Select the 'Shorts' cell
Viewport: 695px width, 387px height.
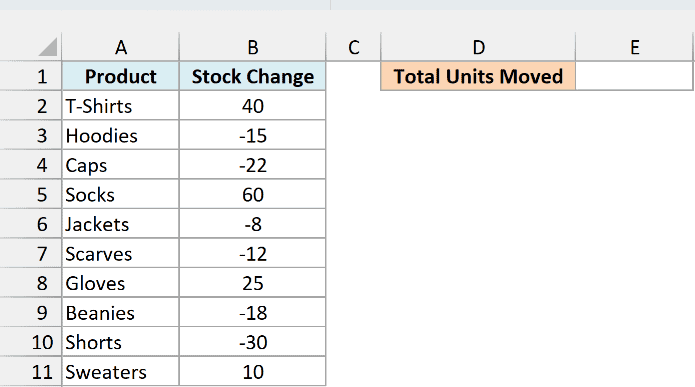[121, 342]
